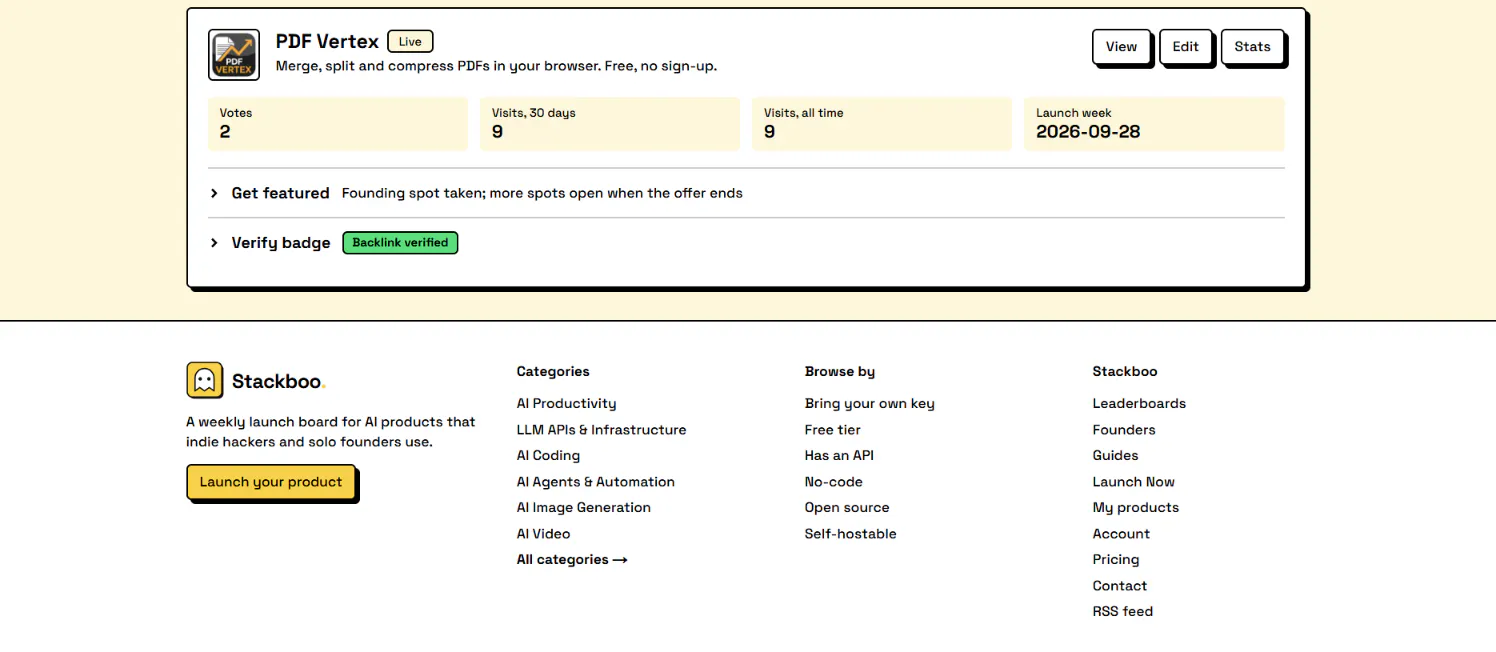The height and width of the screenshot is (652, 1496).
Task: Click the Verify badge label
Action: click(x=281, y=243)
